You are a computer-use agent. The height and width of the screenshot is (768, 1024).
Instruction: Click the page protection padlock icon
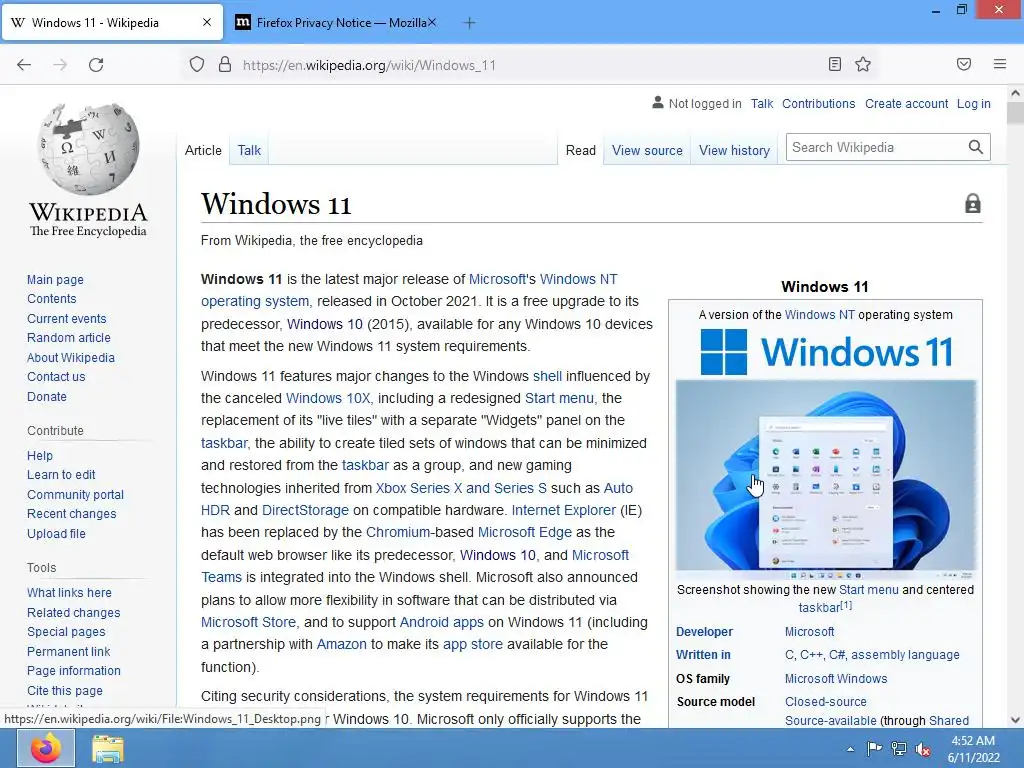click(972, 204)
